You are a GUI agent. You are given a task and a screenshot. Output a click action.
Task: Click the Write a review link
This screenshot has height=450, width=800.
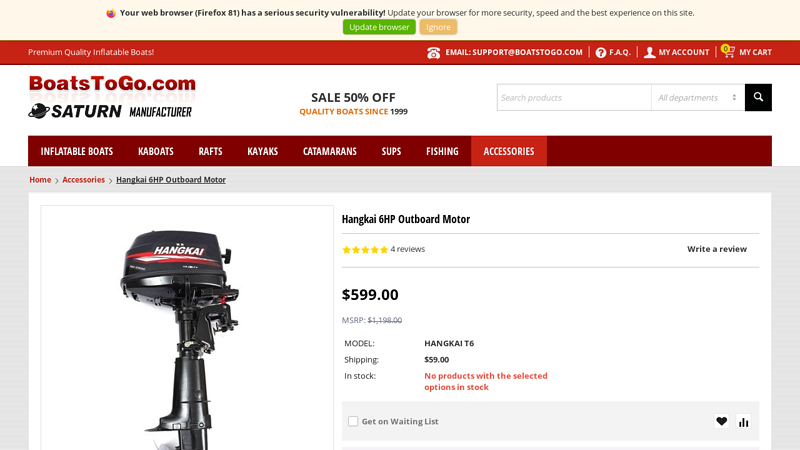[x=717, y=249]
